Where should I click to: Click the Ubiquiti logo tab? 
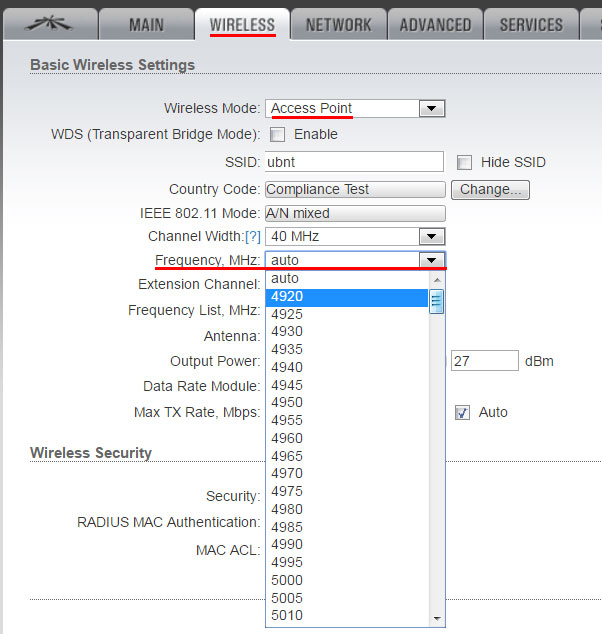(49, 24)
